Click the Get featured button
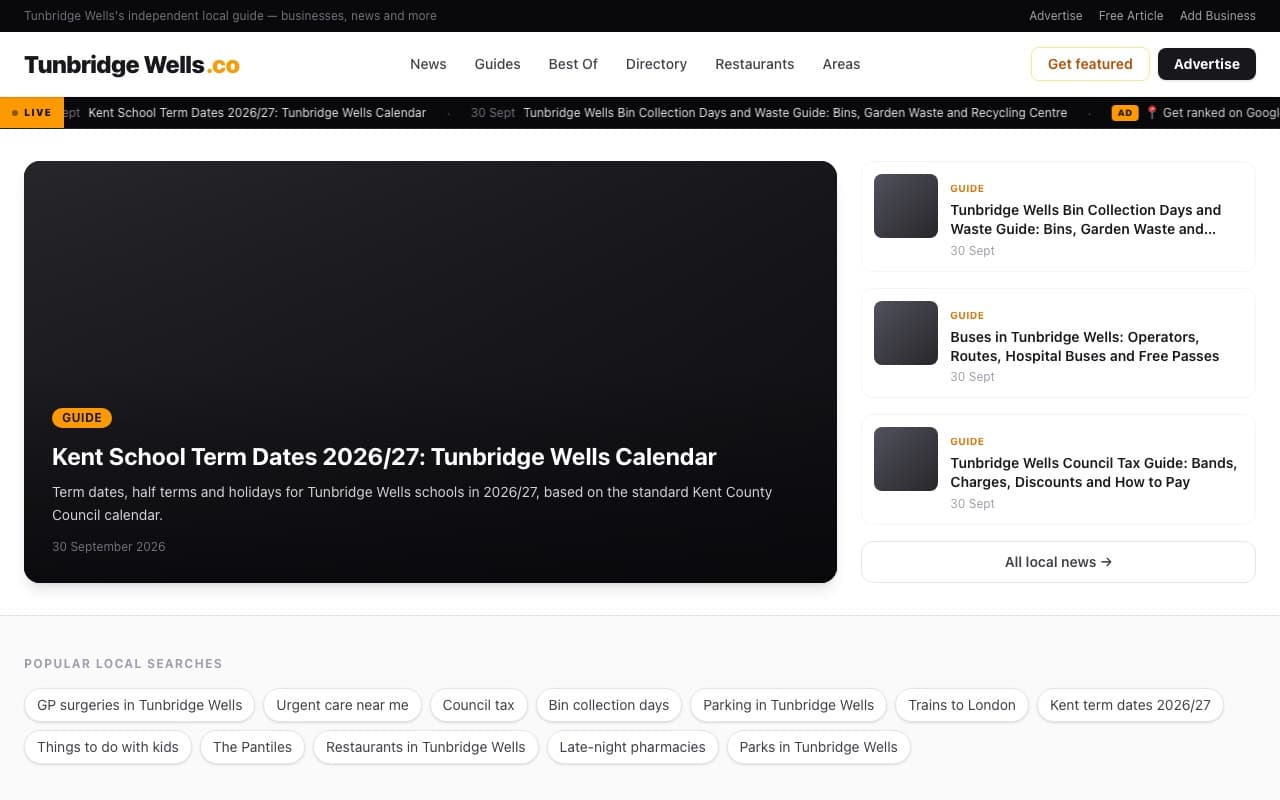This screenshot has width=1280, height=800. [1090, 64]
